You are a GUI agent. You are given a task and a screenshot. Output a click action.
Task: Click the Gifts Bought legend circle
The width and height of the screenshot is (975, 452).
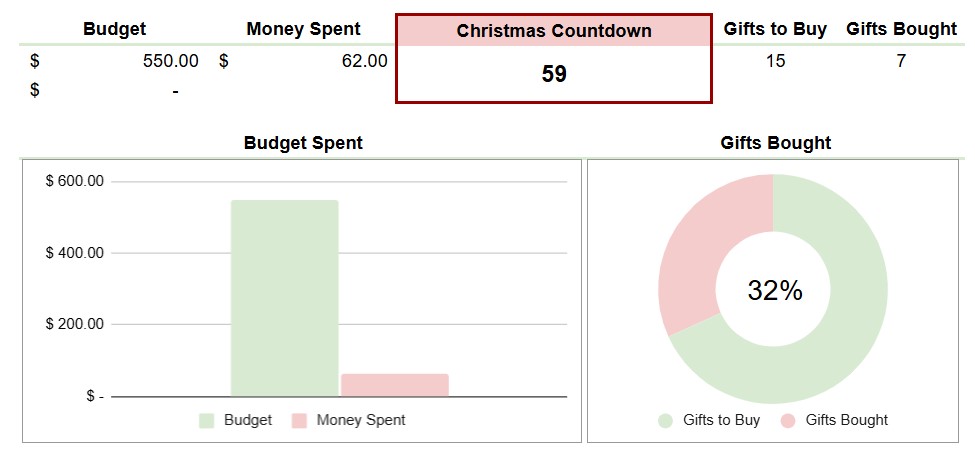coord(788,420)
